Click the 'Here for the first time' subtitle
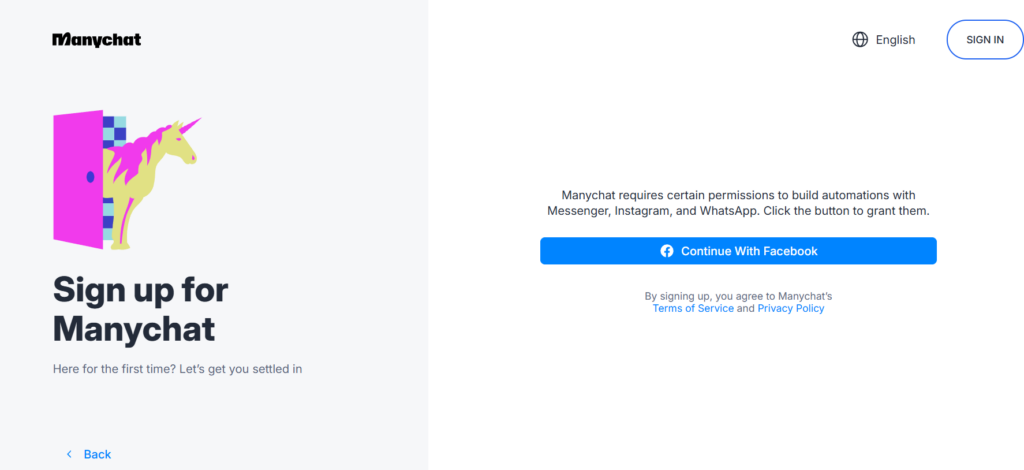The width and height of the screenshot is (1024, 470). (x=177, y=369)
